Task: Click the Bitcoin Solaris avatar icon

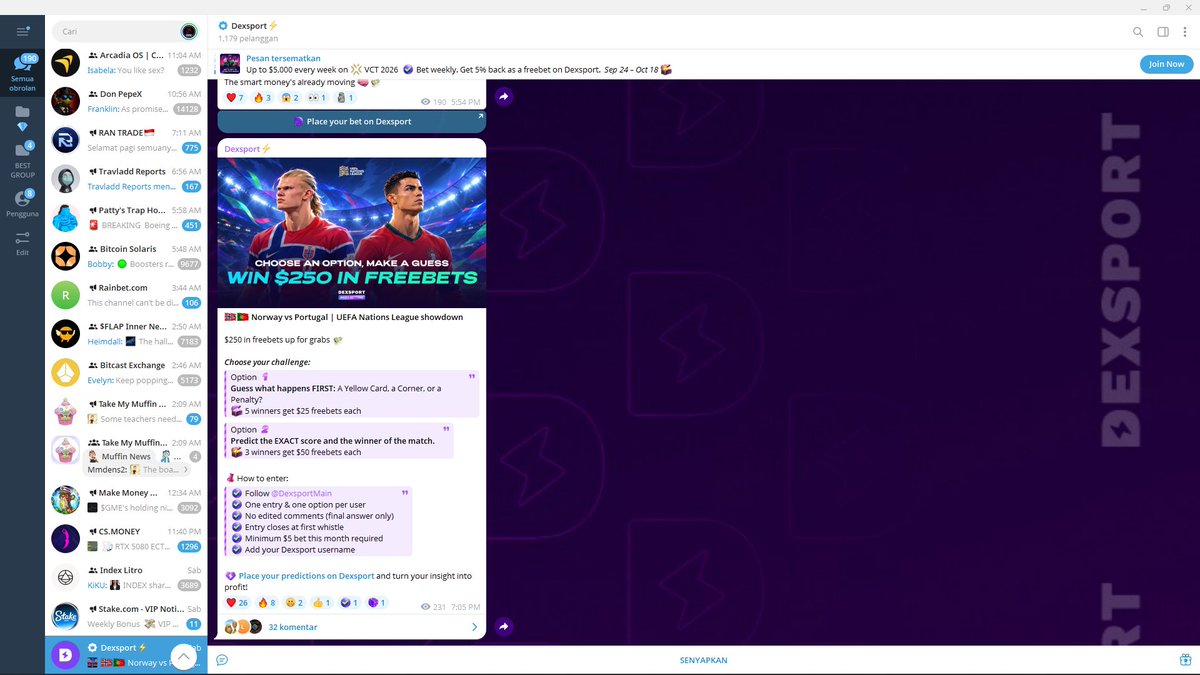Action: click(66, 256)
